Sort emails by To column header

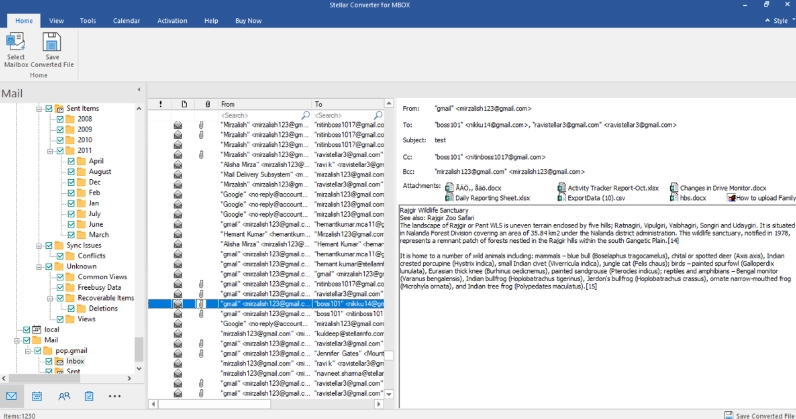(348, 104)
